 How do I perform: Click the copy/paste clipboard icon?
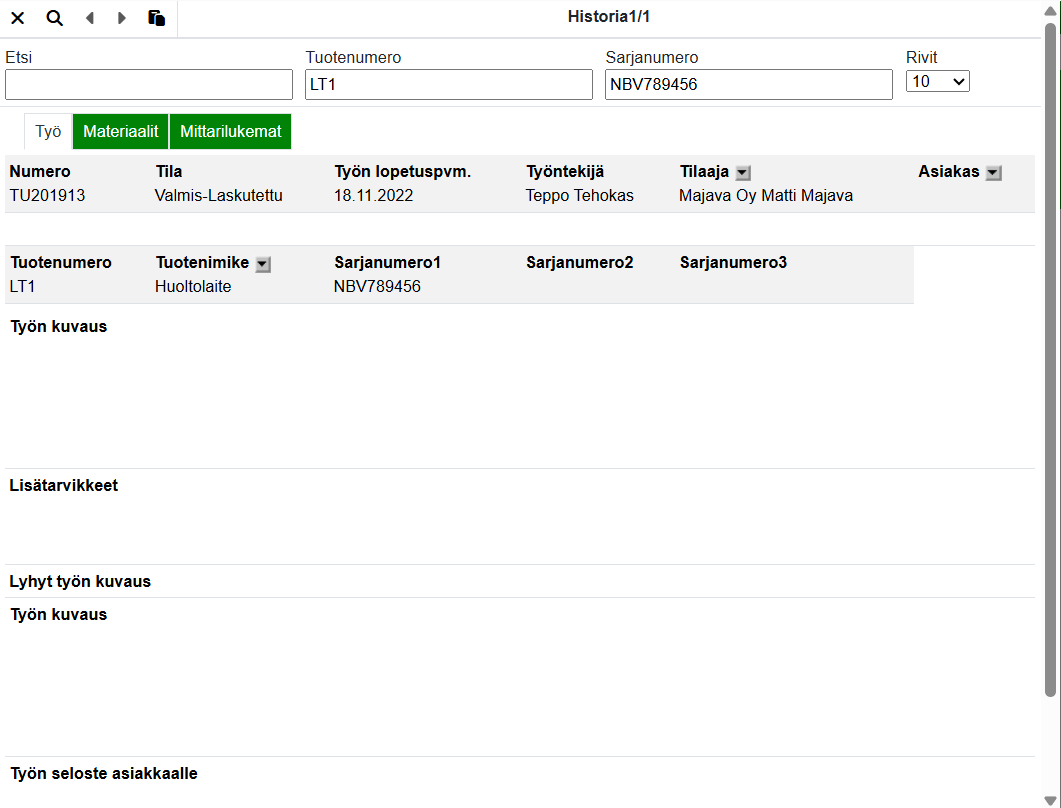156,18
